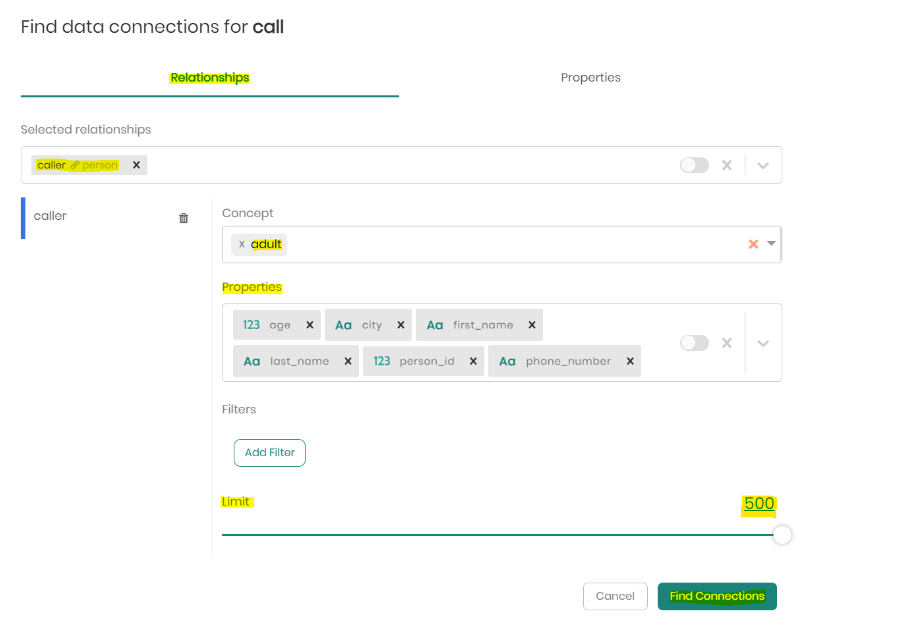
Task: Remove the age property chip
Action: coord(309,325)
